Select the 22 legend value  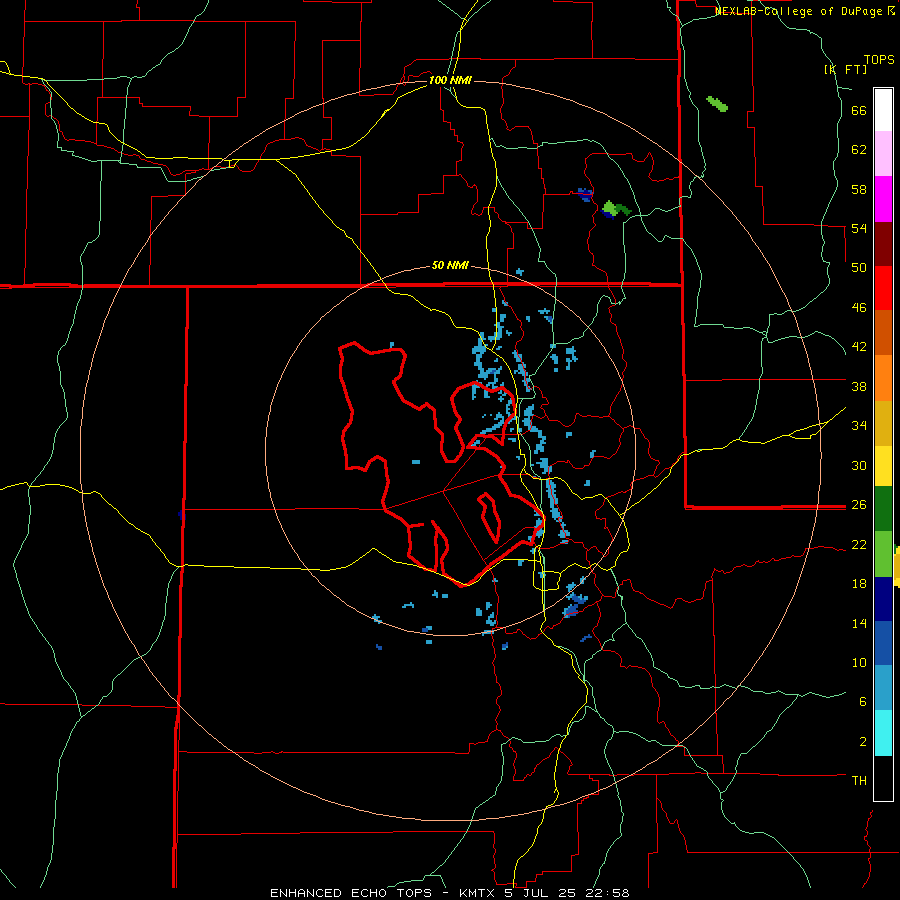click(859, 544)
